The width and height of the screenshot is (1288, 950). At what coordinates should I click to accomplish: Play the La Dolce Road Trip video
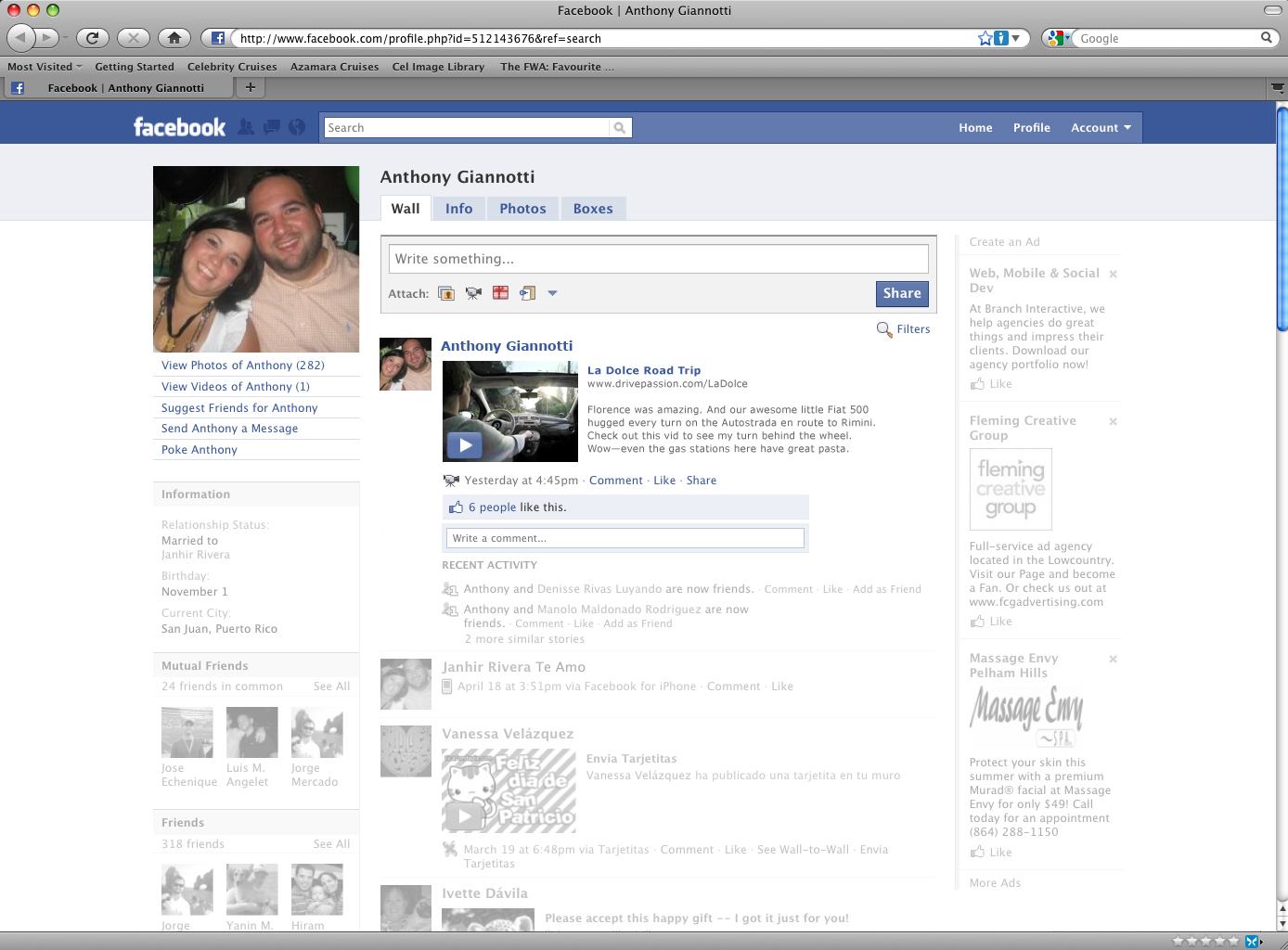pyautogui.click(x=465, y=445)
